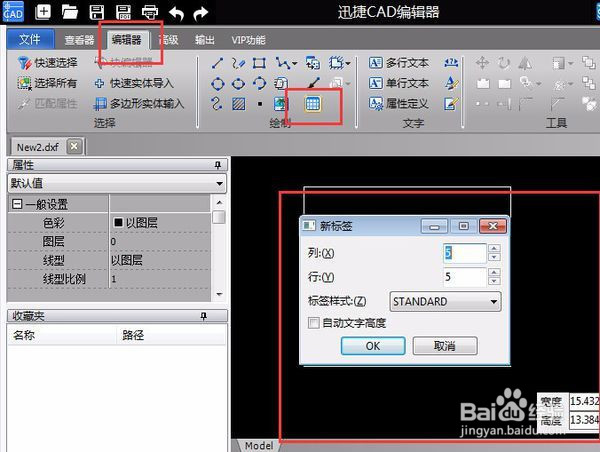Decrease the 列 column count stepper
The height and width of the screenshot is (452, 600).
pos(494,257)
